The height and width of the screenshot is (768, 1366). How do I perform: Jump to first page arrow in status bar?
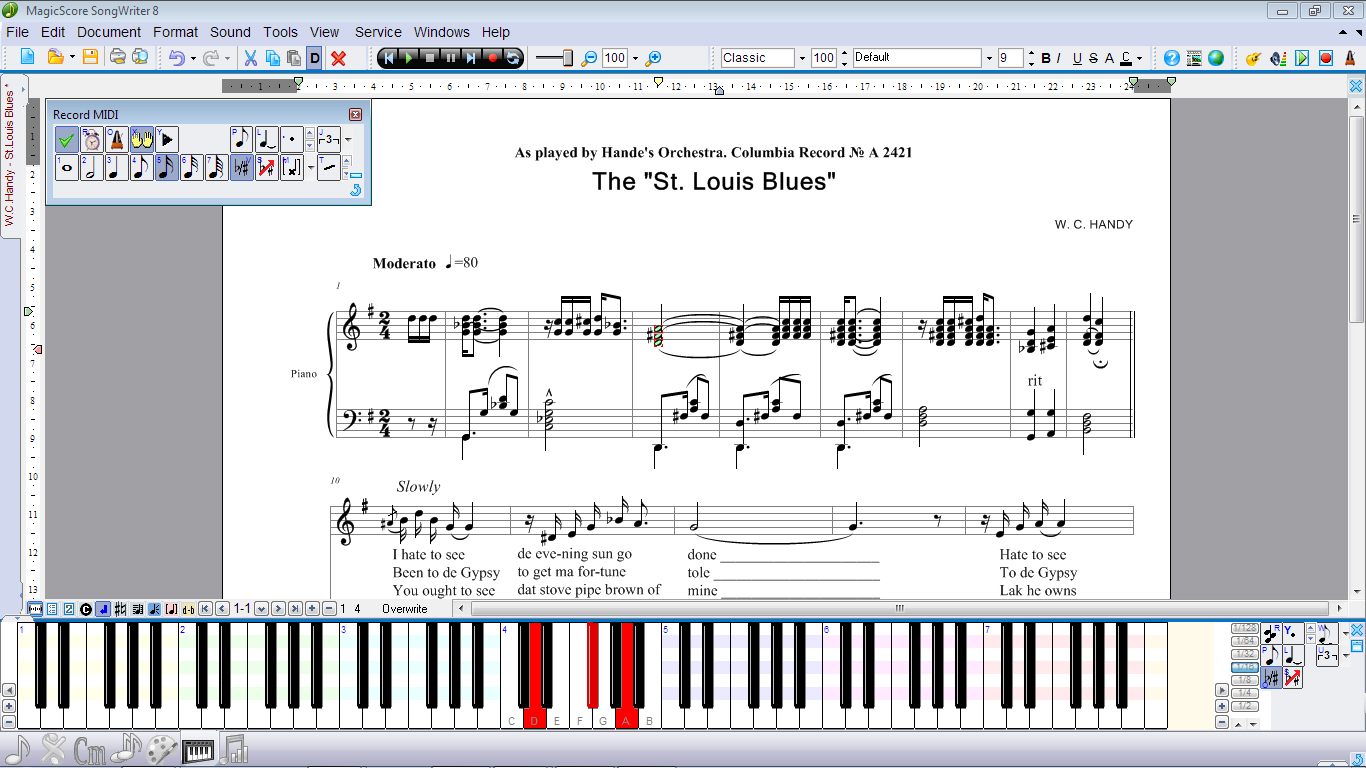pos(205,608)
